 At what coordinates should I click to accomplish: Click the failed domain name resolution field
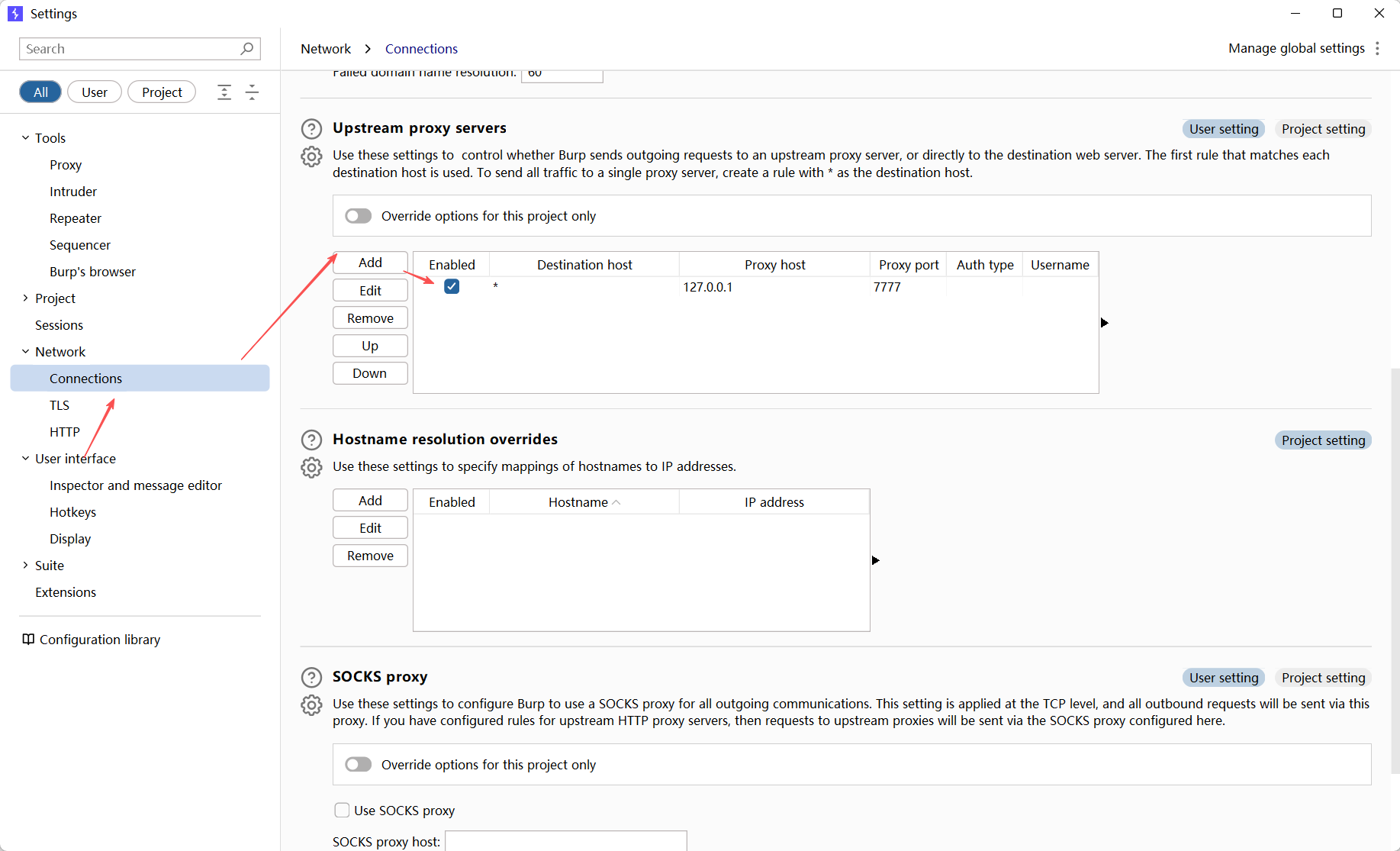click(x=562, y=76)
